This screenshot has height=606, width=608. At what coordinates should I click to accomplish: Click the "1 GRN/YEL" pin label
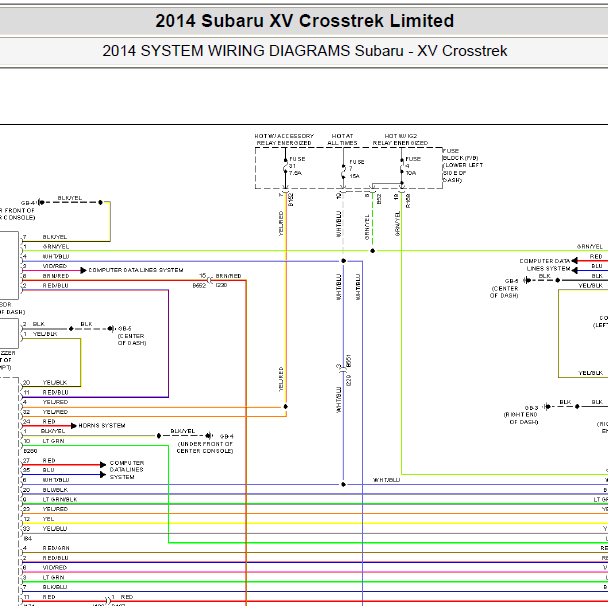click(46, 247)
